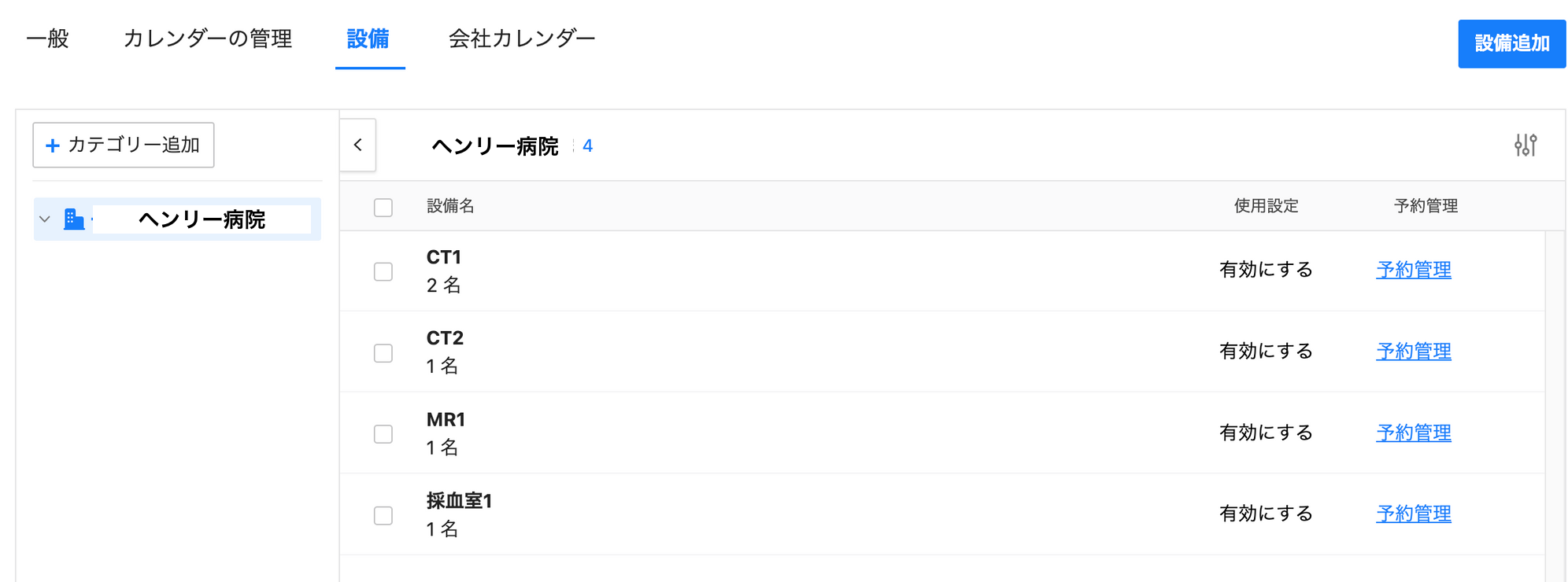Click 有効にする for CT2
This screenshot has height=582, width=1568.
1266,351
